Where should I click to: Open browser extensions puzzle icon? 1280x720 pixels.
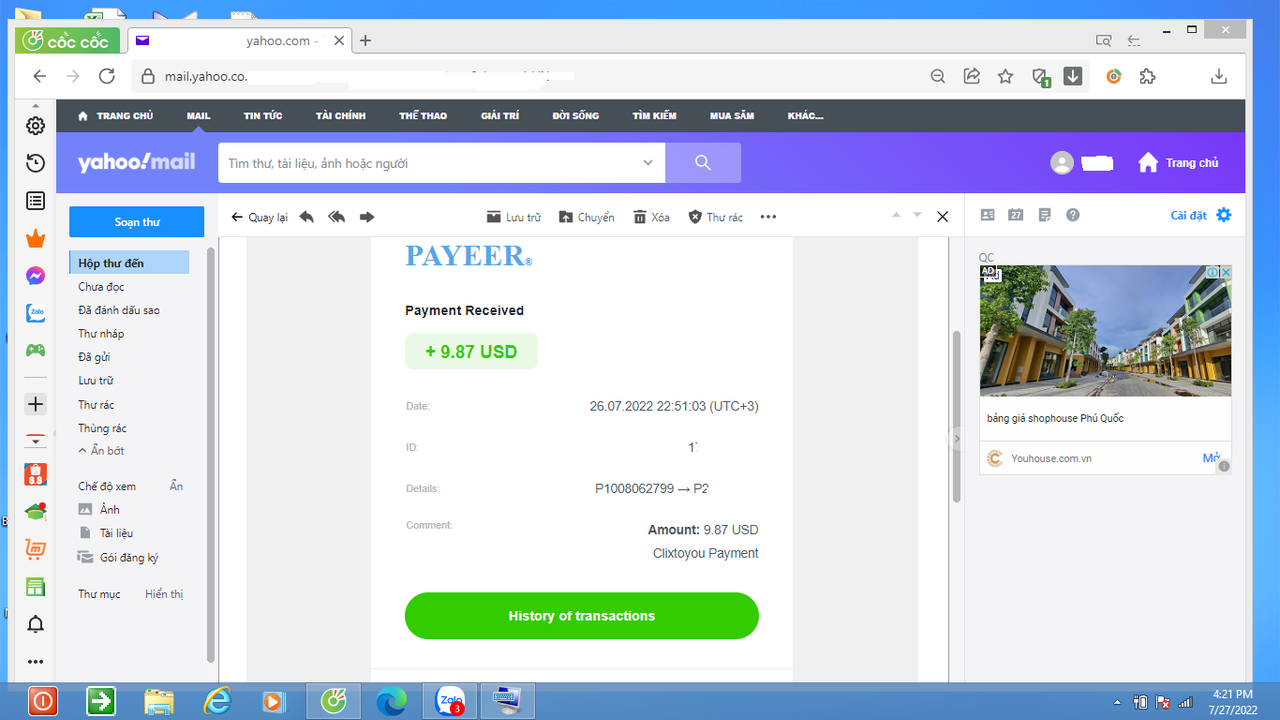(1148, 76)
